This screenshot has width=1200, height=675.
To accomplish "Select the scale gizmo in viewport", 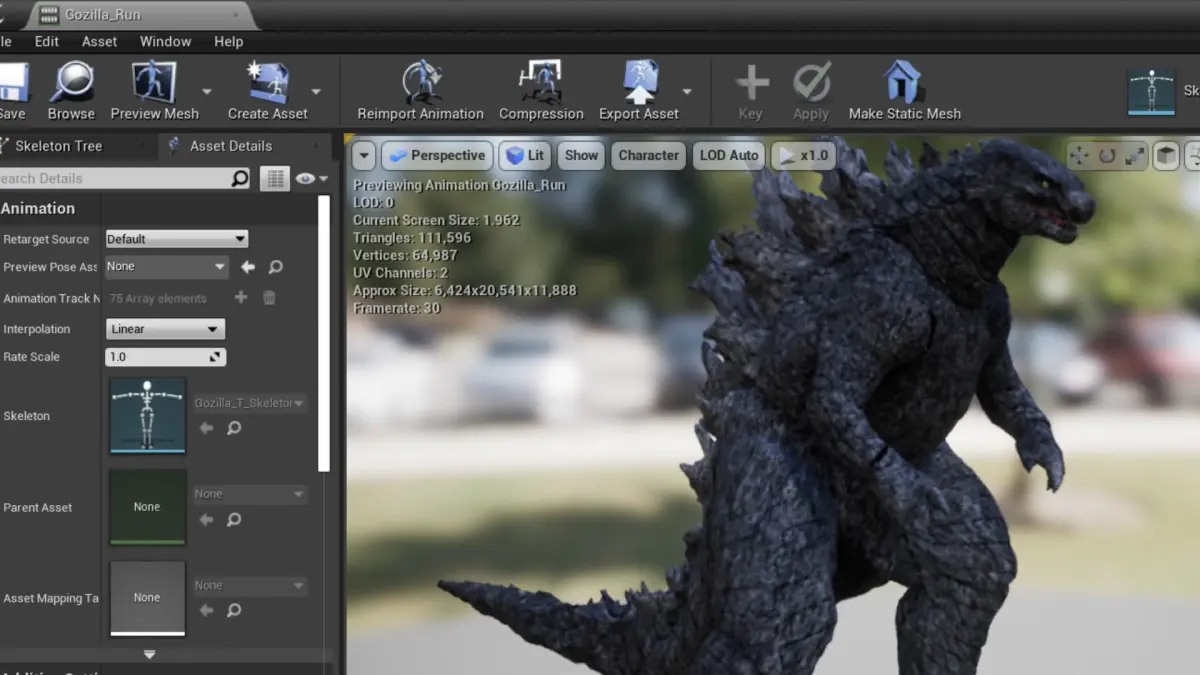I will (1134, 156).
